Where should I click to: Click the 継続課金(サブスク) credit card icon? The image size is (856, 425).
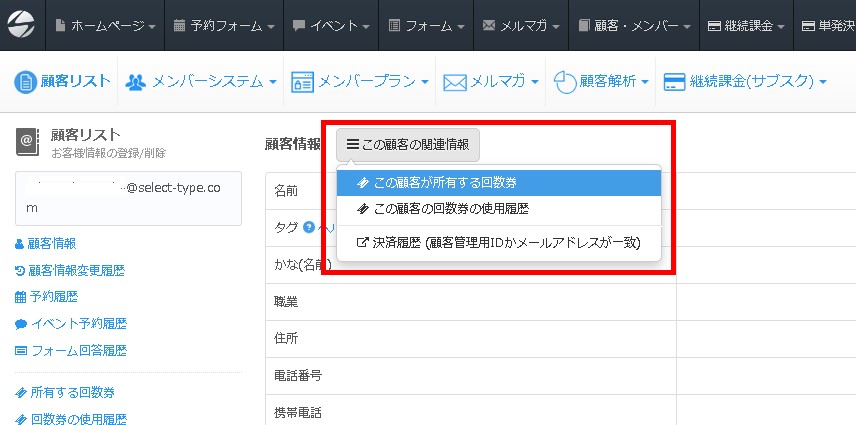click(675, 82)
